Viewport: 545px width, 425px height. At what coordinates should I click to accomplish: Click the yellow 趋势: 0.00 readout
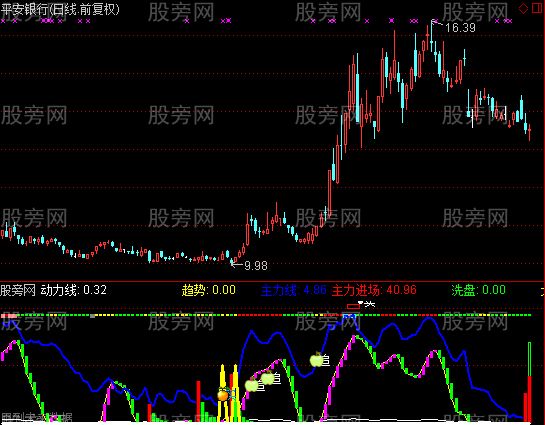click(209, 290)
